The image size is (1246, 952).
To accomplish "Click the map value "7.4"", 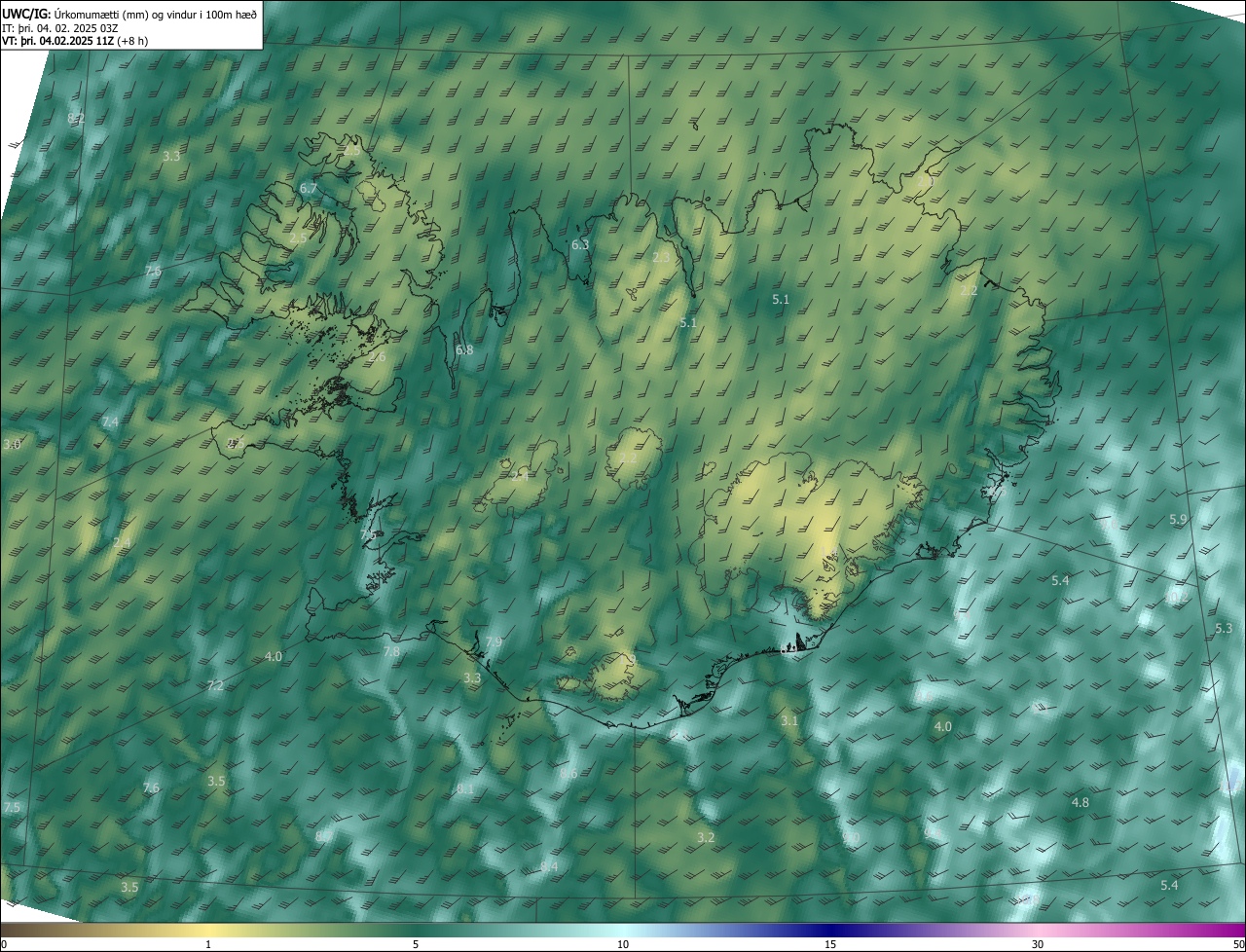I will (x=110, y=421).
